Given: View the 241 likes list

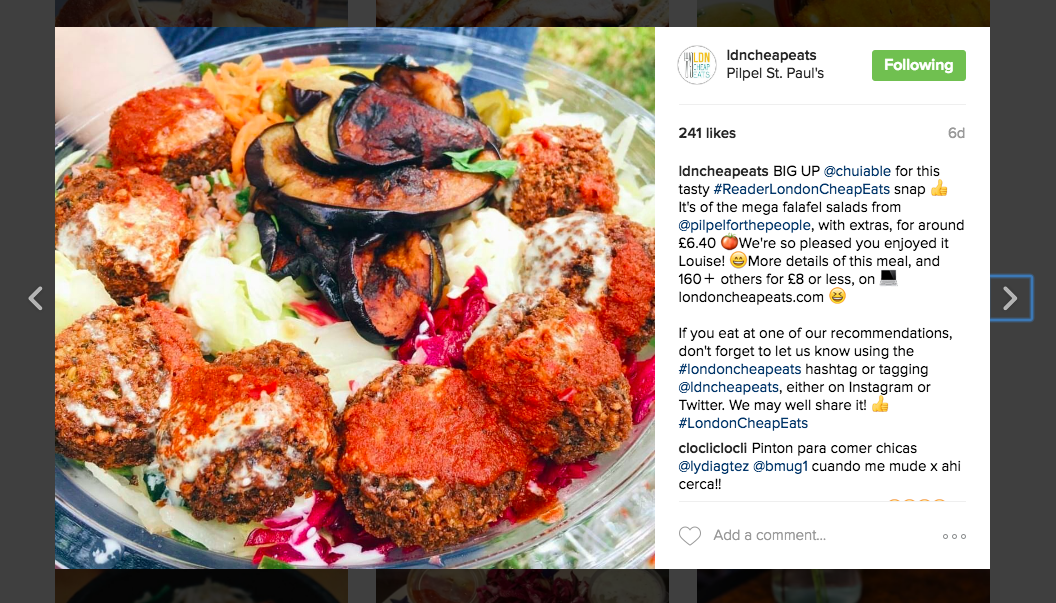Looking at the screenshot, I should point(707,133).
